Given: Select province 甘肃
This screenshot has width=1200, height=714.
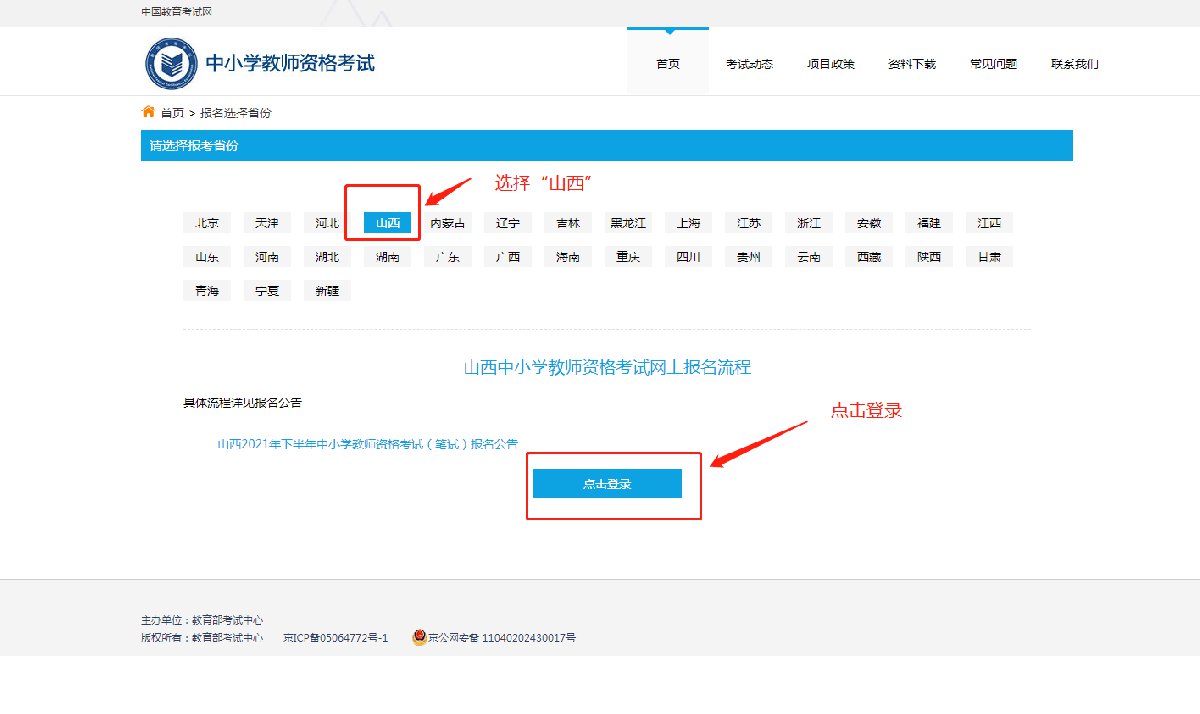Looking at the screenshot, I should (989, 257).
